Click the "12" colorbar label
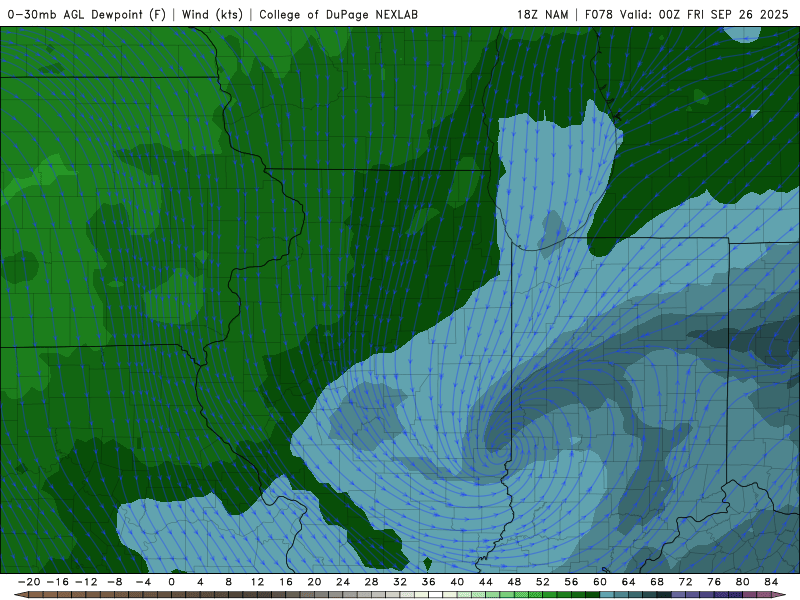The height and width of the screenshot is (600, 800). (257, 582)
